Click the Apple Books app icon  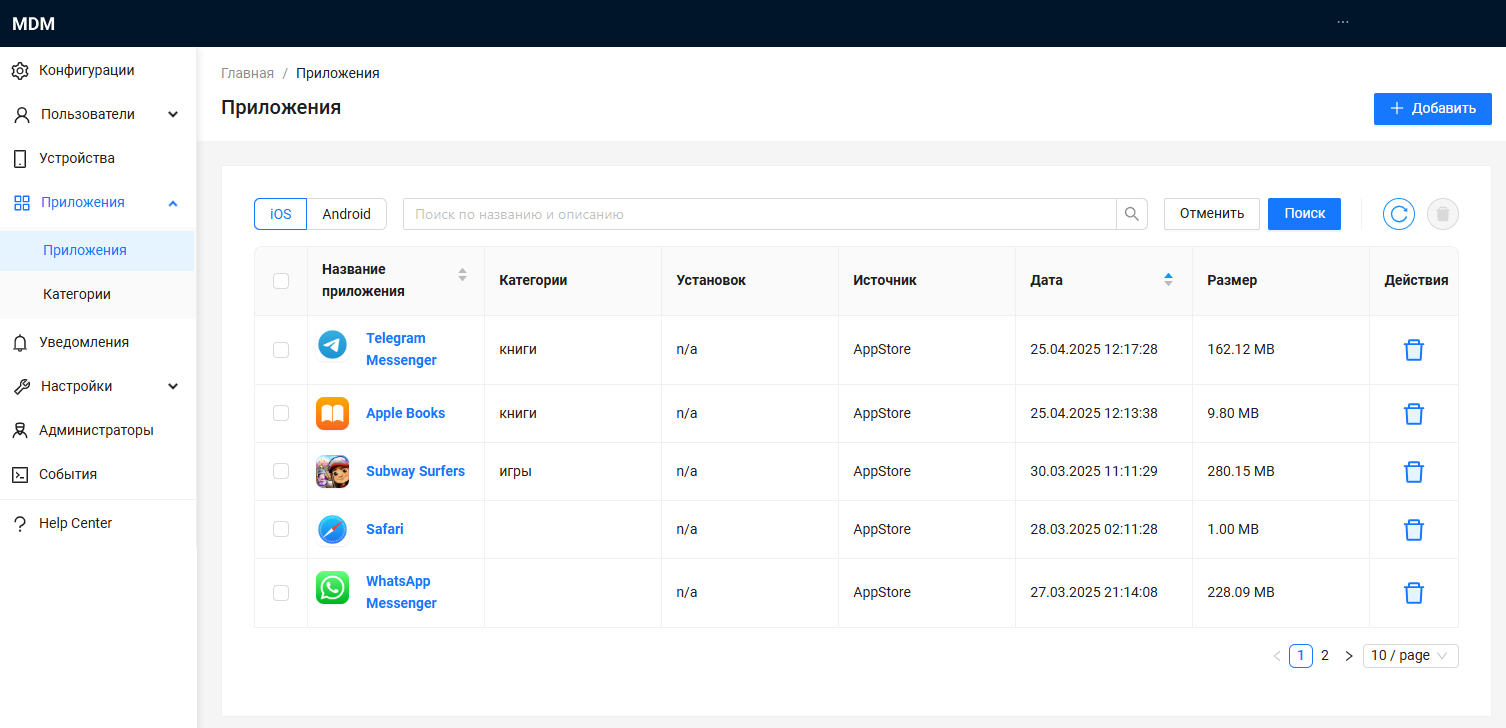[332, 414]
